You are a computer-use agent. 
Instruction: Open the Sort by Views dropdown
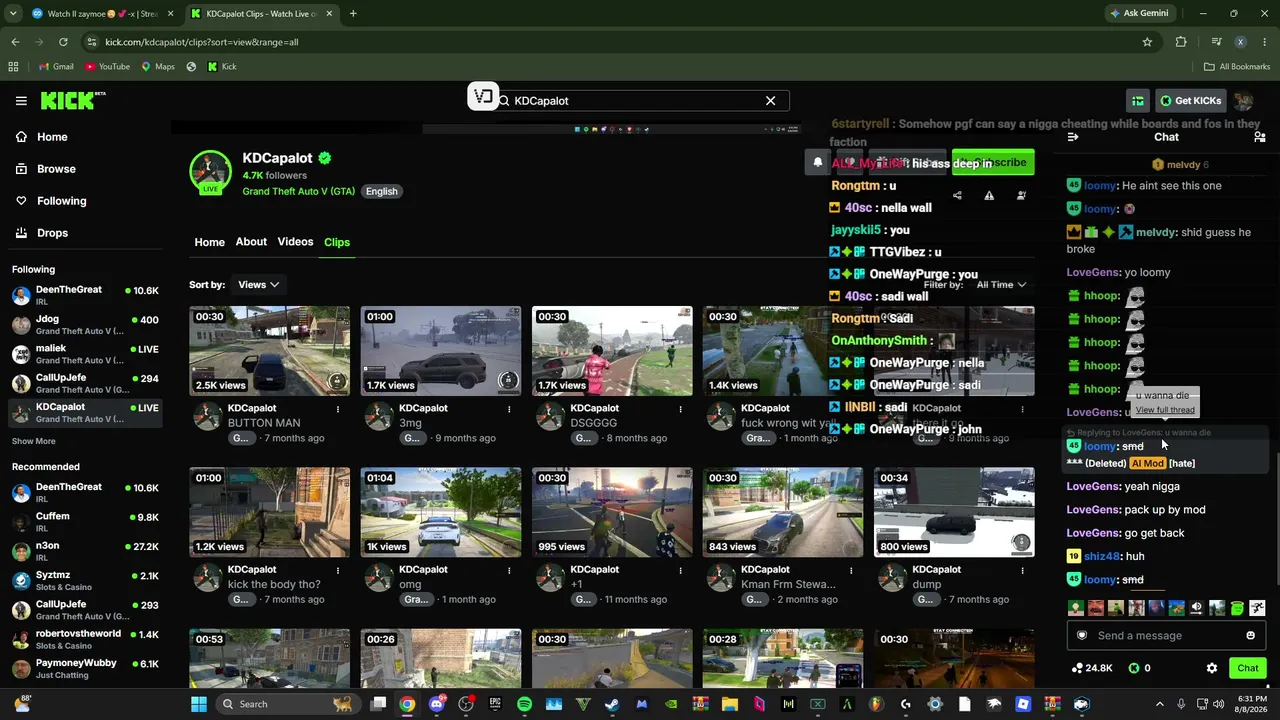pos(258,285)
